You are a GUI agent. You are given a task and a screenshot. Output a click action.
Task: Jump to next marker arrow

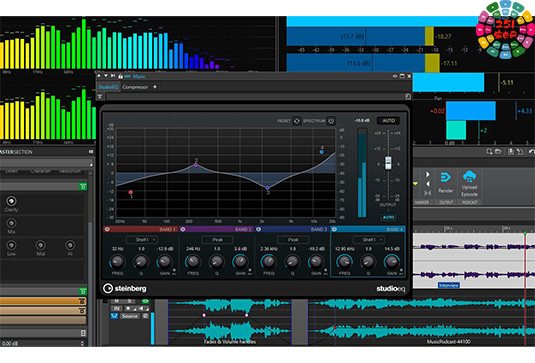428,174
